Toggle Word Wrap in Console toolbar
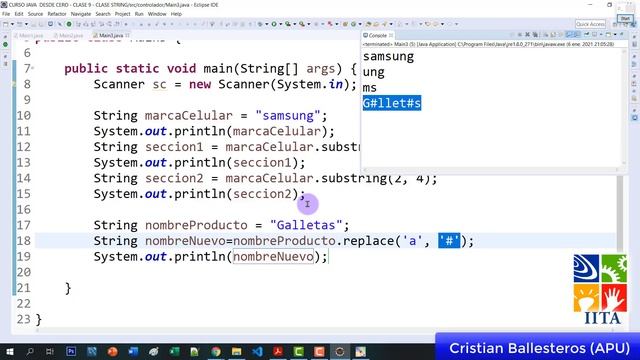 coord(561,35)
